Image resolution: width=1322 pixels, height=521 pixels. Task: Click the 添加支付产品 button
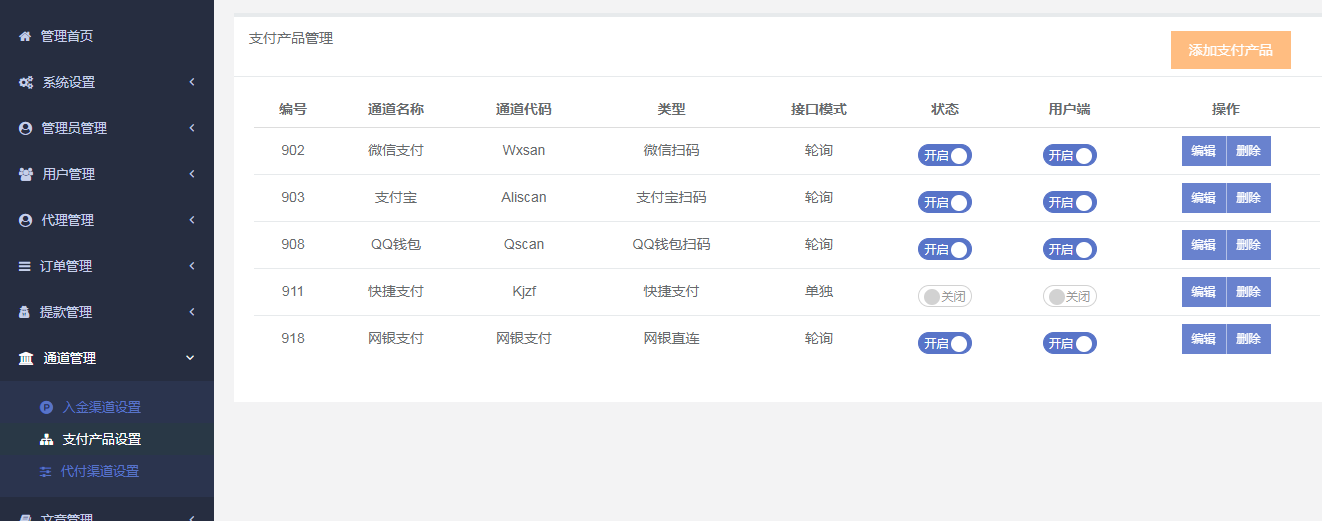click(x=1230, y=50)
